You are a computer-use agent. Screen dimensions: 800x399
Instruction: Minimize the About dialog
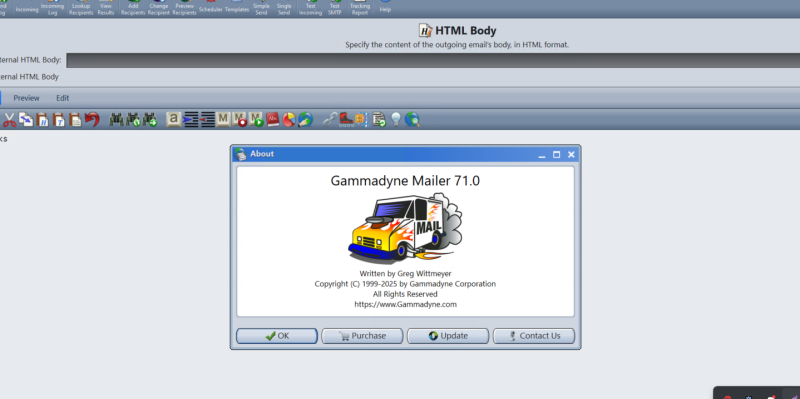542,155
